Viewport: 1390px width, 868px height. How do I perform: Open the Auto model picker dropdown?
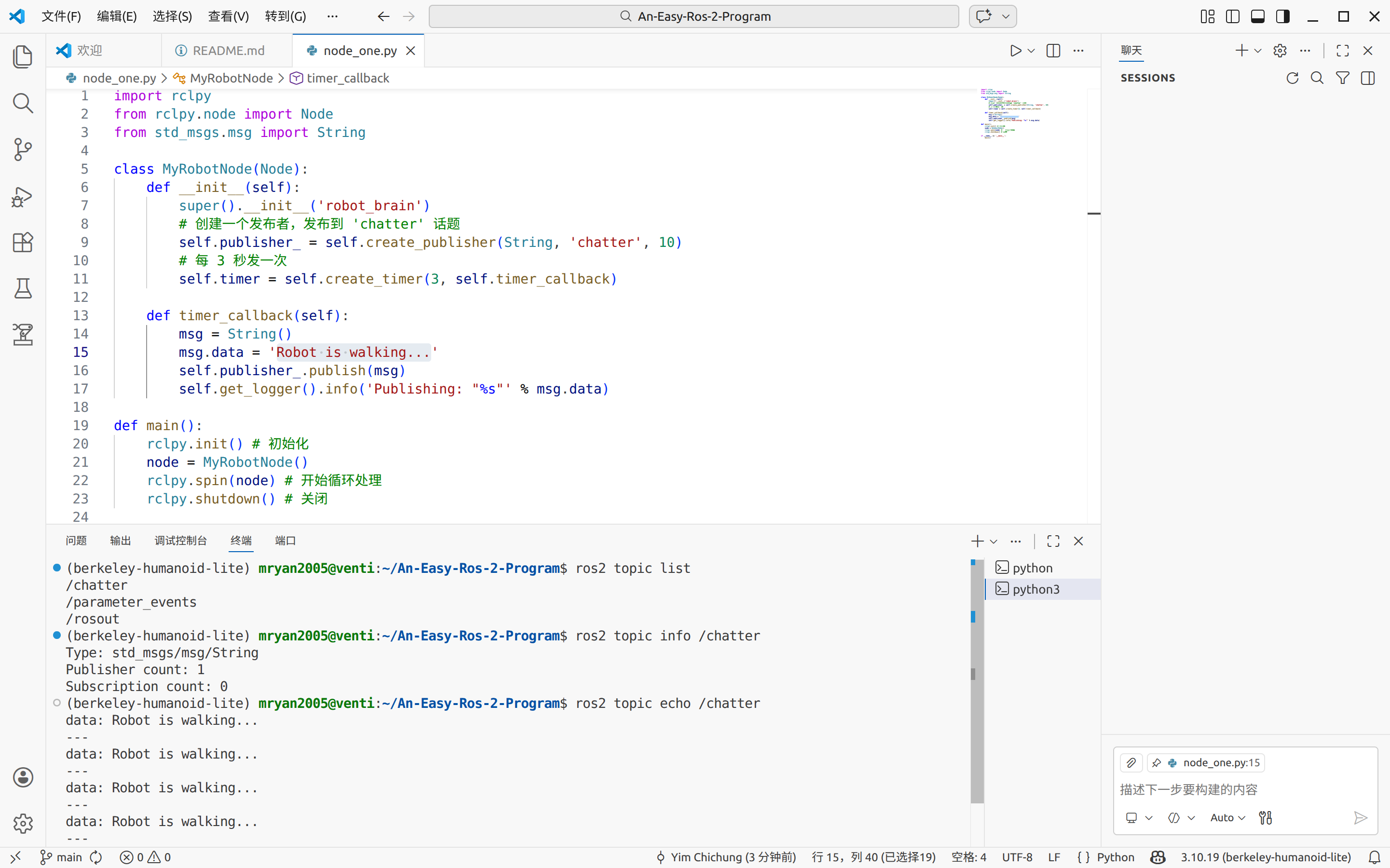(1227, 817)
